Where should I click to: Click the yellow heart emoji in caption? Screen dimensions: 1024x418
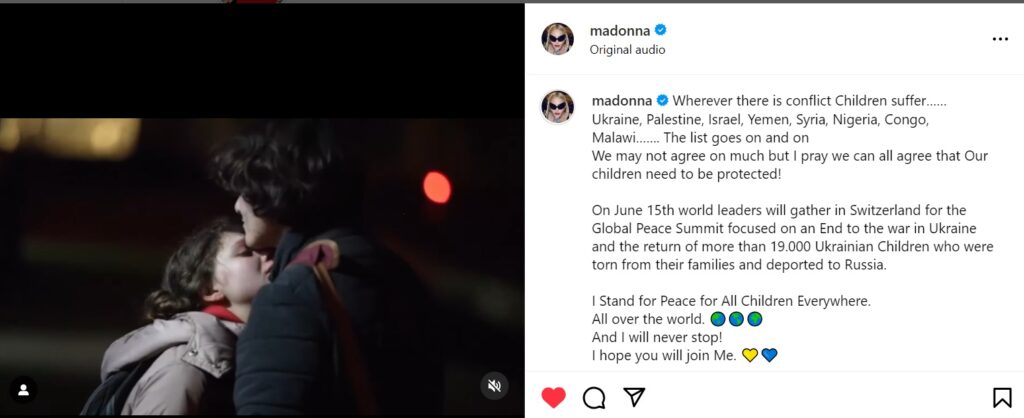tap(750, 355)
